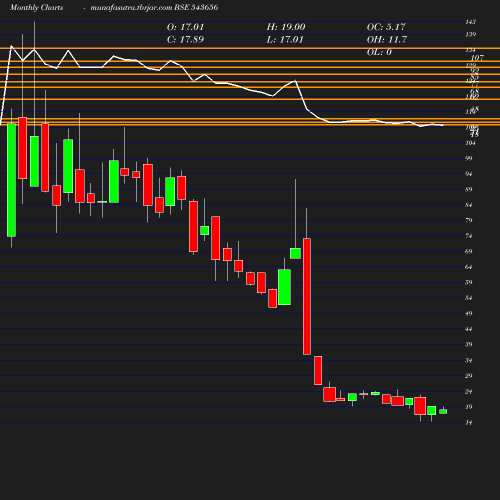
Task: Click the 39 price axis label
Action: (x=469, y=345)
